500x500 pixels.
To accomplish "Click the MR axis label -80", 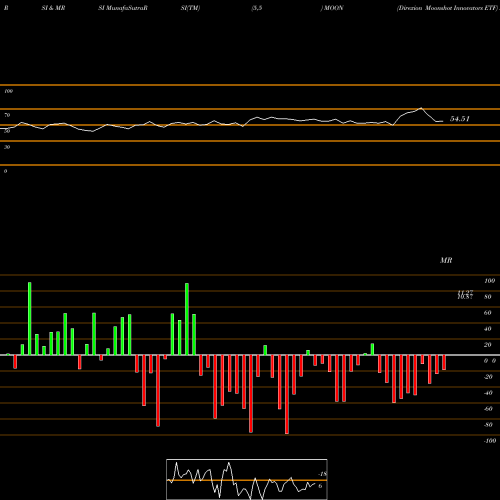I will [488, 425].
